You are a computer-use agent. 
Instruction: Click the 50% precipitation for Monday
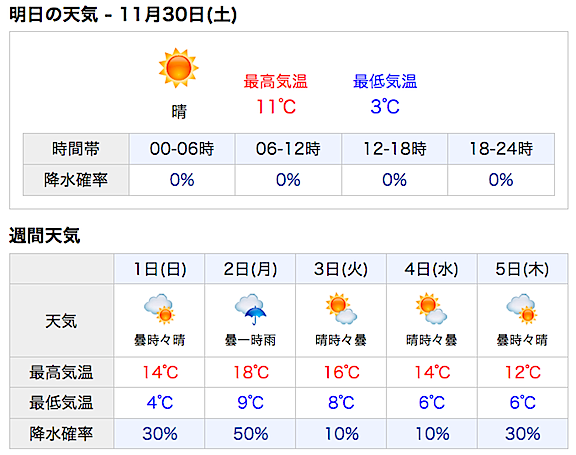point(251,434)
